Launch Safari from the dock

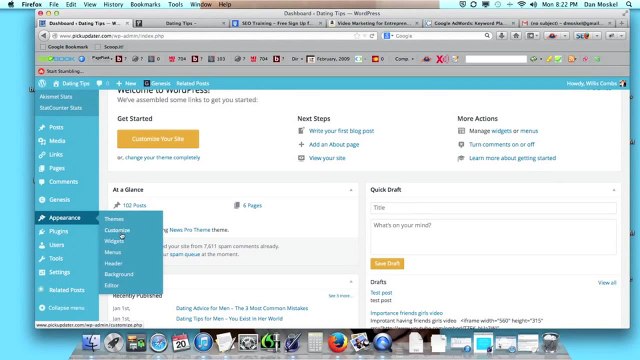[x=158, y=343]
